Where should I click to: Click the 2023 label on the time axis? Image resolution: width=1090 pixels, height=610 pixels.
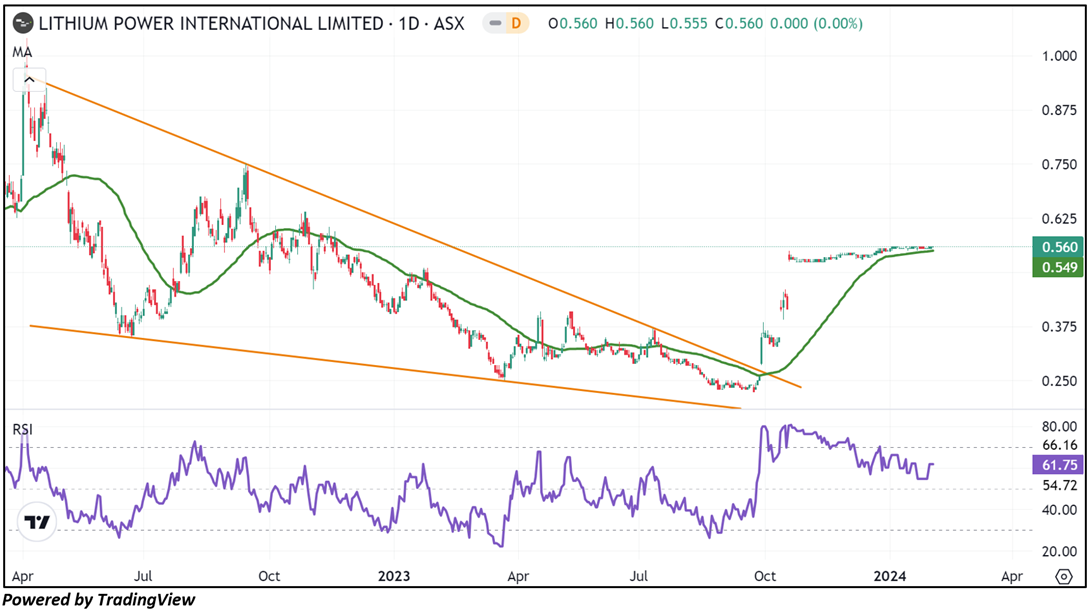pyautogui.click(x=393, y=576)
